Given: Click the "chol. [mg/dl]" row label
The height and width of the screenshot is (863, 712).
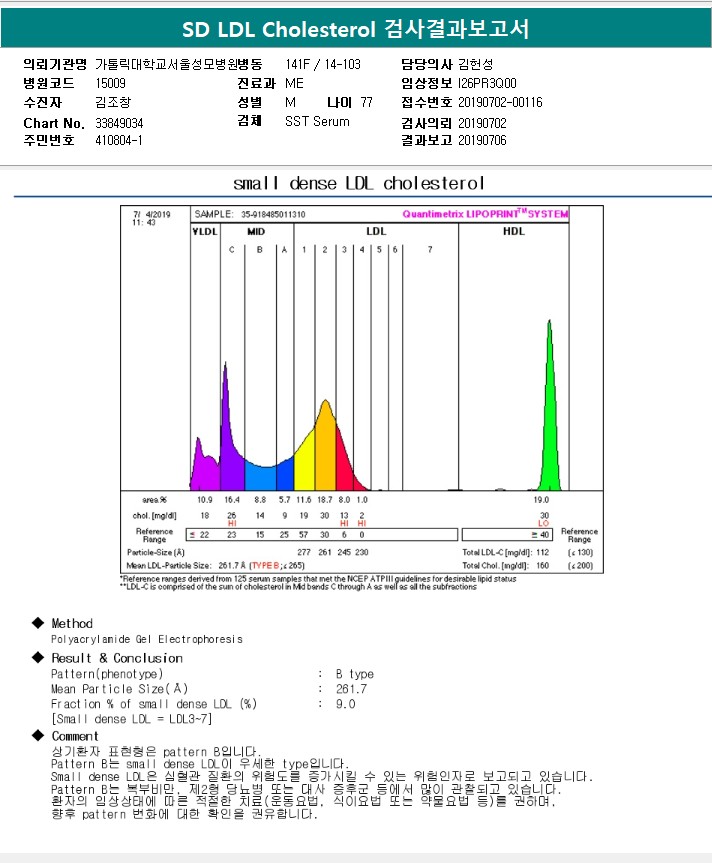Looking at the screenshot, I should coord(154,516).
